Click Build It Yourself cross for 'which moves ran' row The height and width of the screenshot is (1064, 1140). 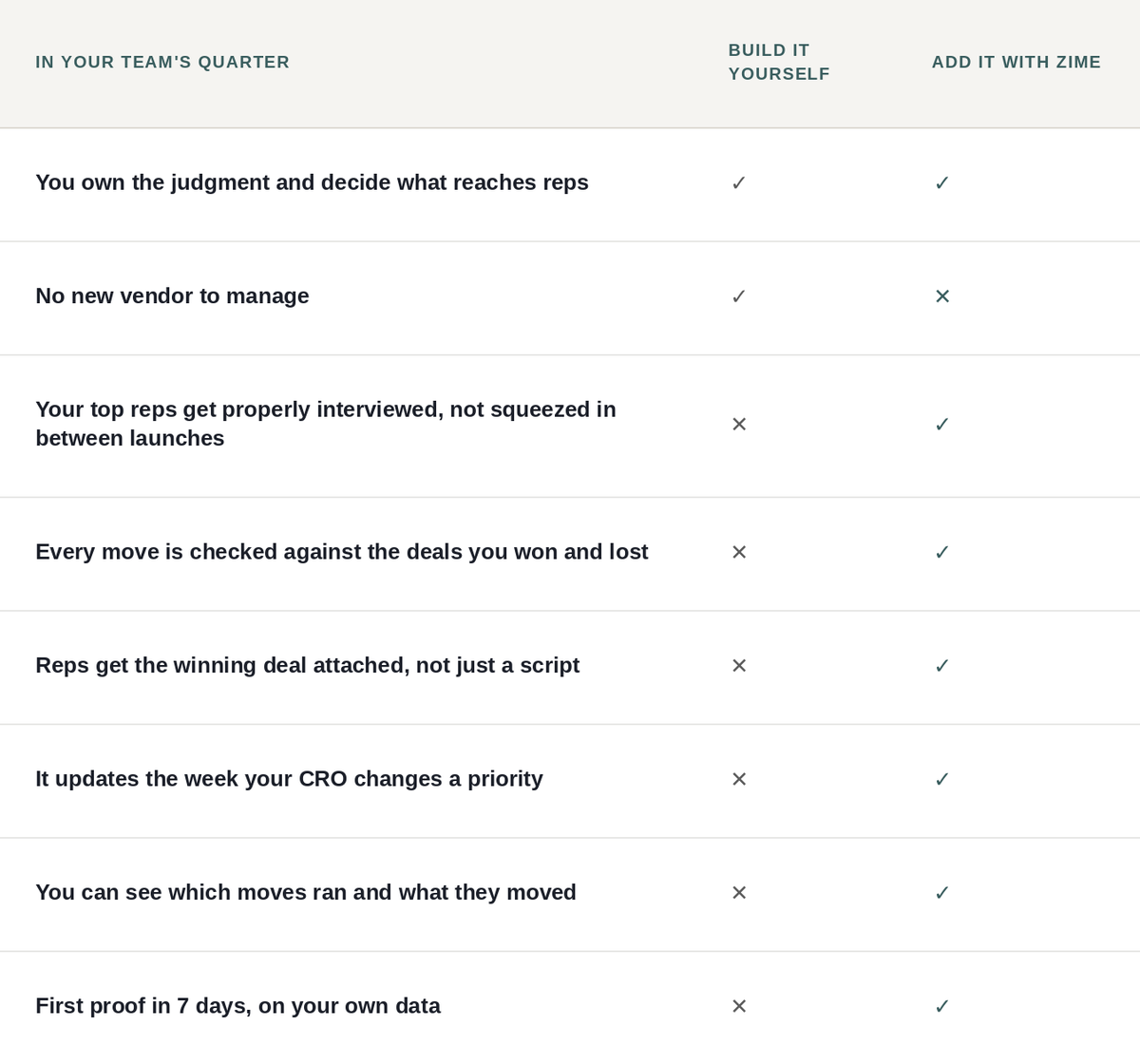coord(739,893)
